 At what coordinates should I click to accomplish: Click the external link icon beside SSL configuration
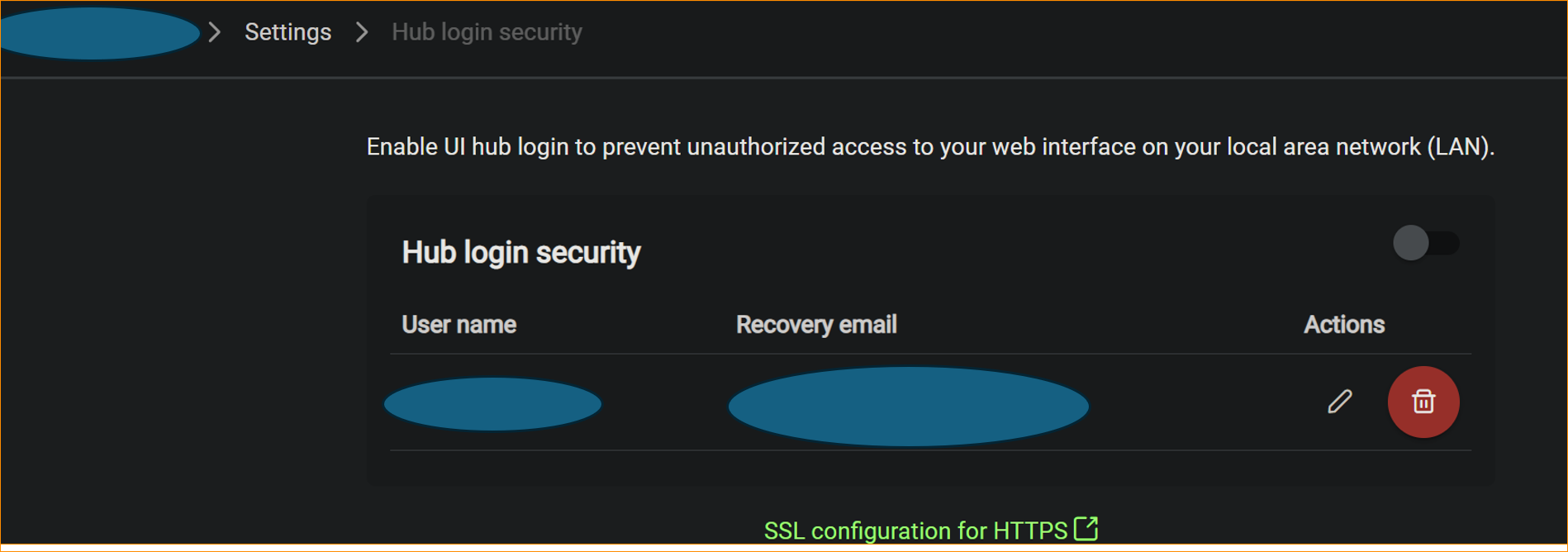tap(1086, 529)
